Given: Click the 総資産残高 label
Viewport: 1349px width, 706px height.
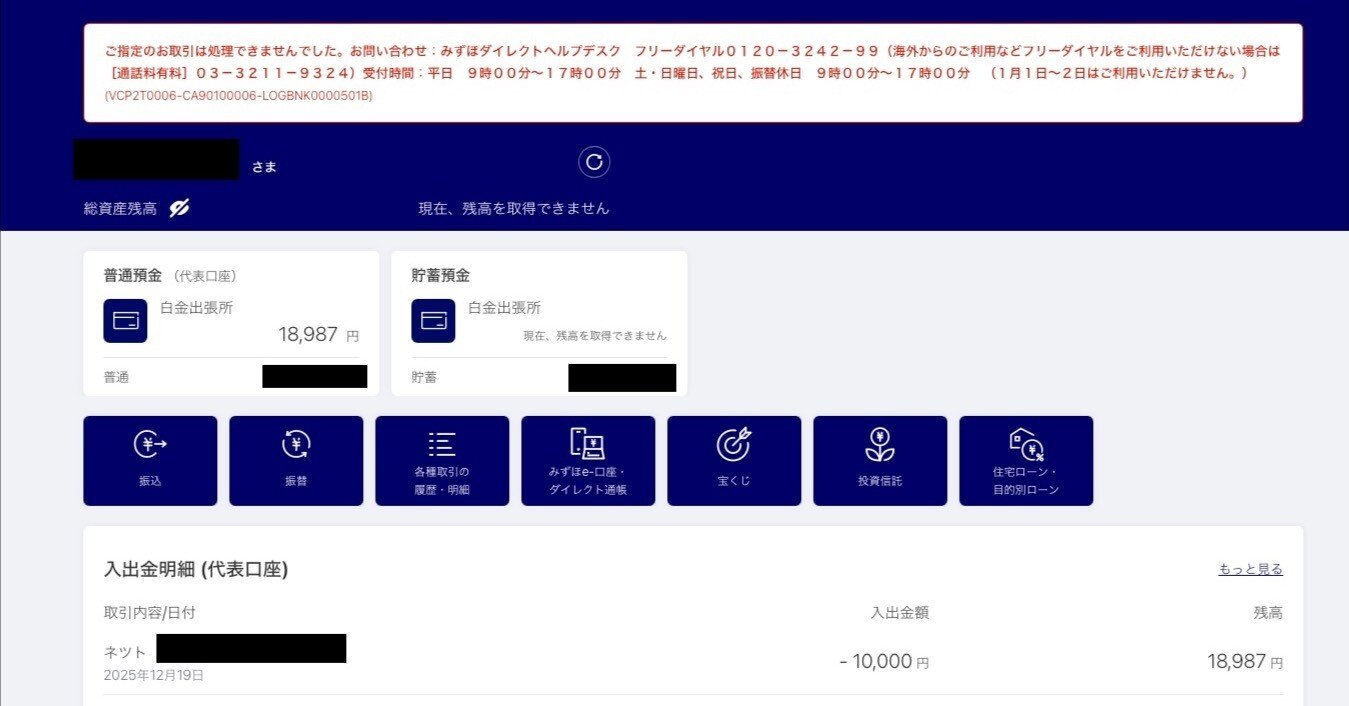Looking at the screenshot, I should [120, 209].
